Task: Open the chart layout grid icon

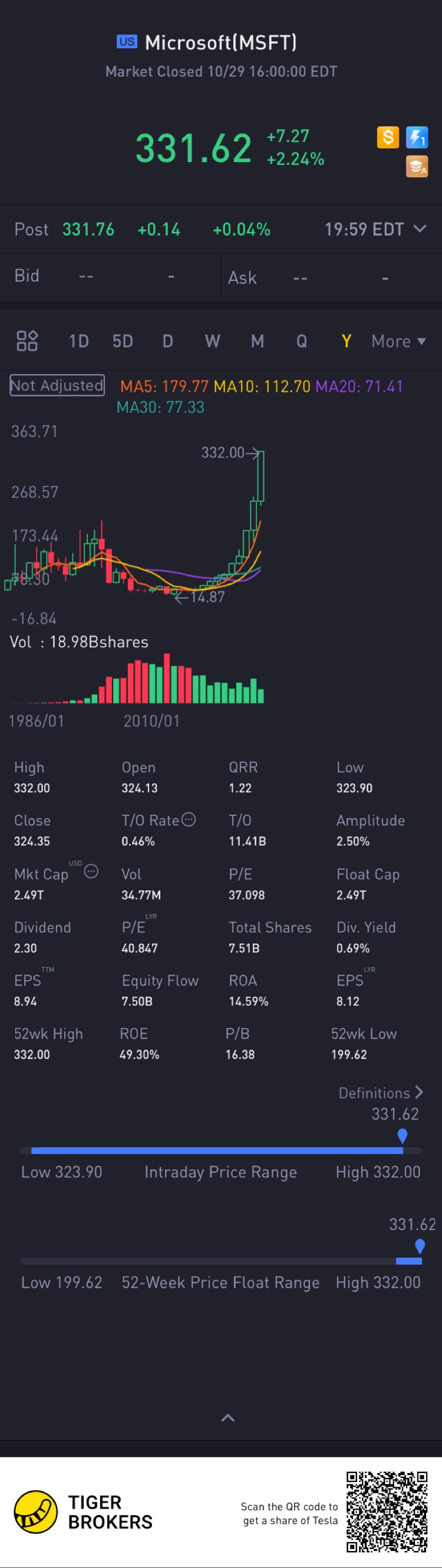Action: tap(27, 341)
